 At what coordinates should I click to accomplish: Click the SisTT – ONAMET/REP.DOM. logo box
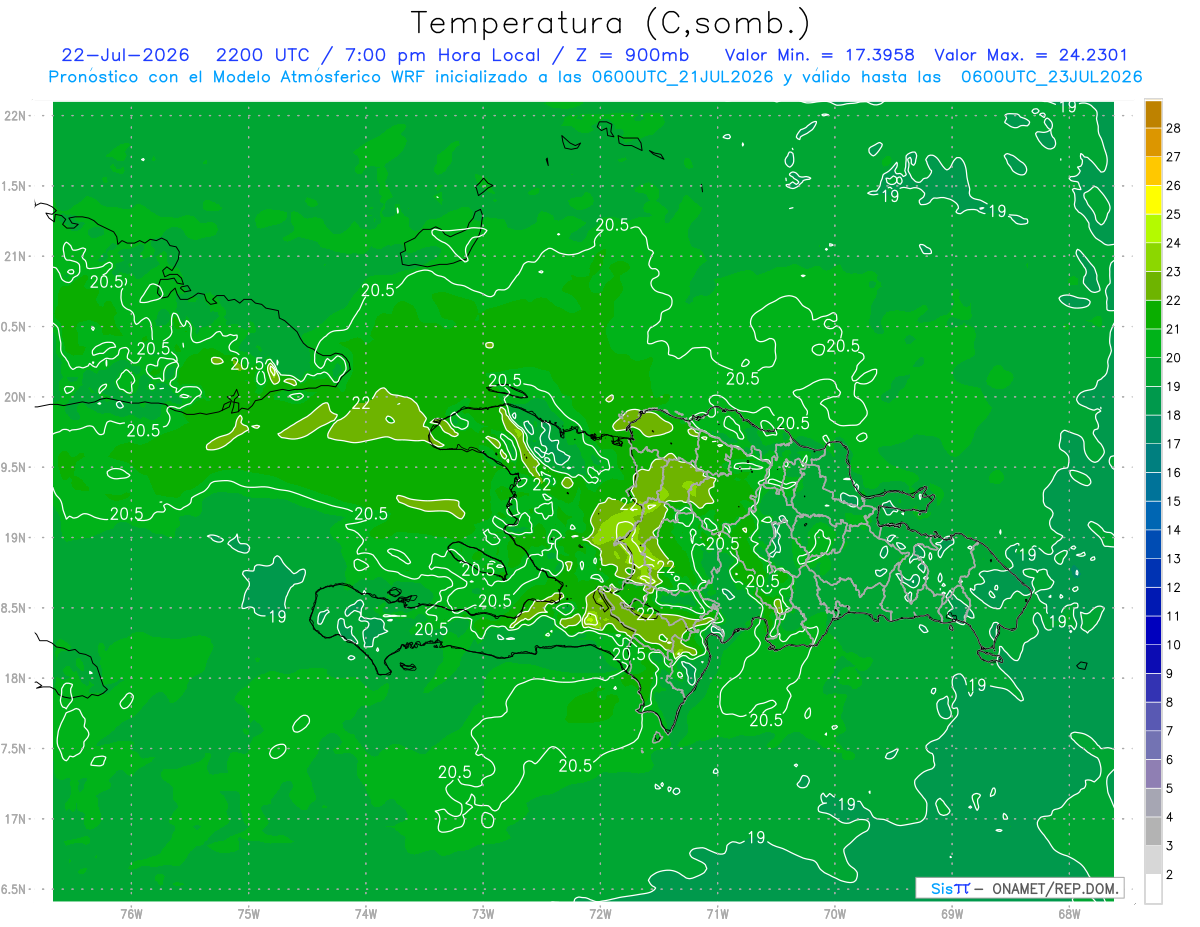click(x=1020, y=888)
